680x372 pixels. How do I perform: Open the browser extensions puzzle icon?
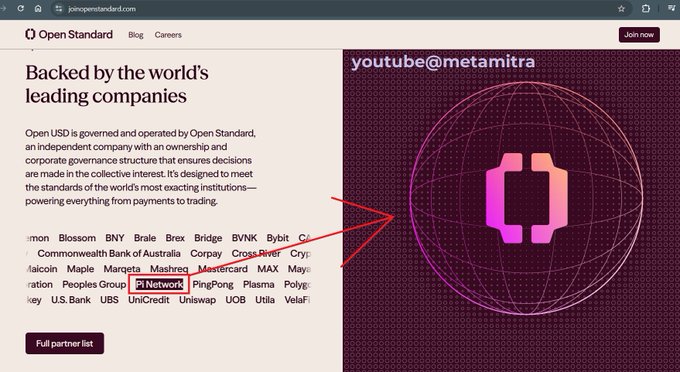coord(646,9)
